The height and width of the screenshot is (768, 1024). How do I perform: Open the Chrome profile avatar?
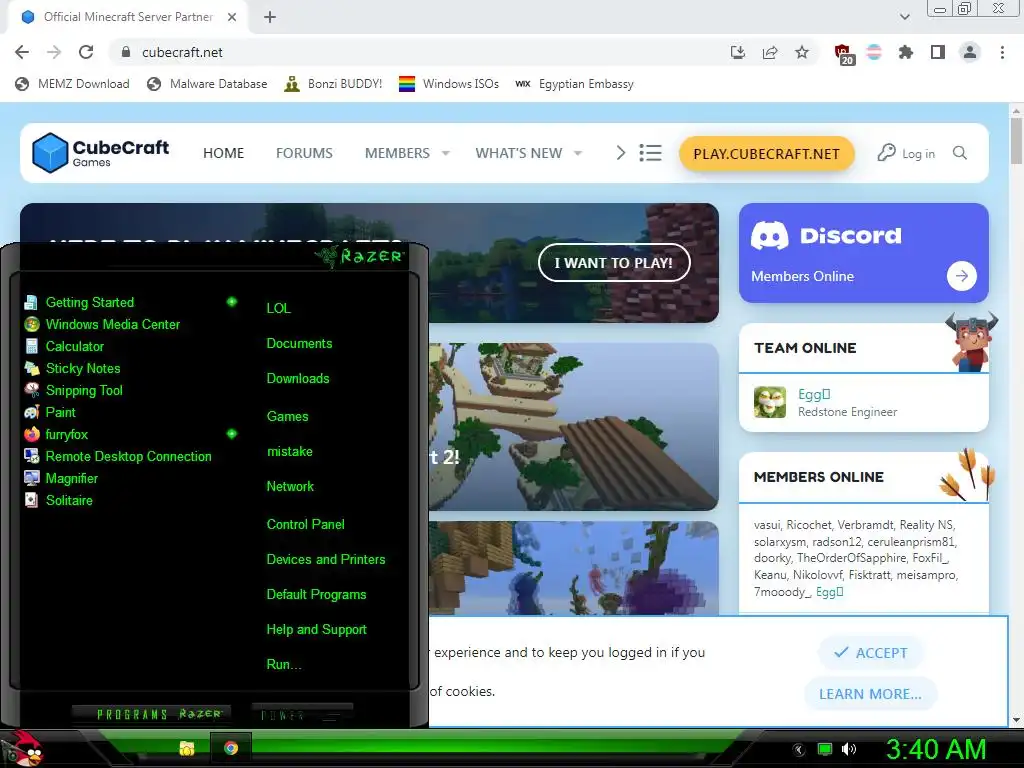click(970, 52)
